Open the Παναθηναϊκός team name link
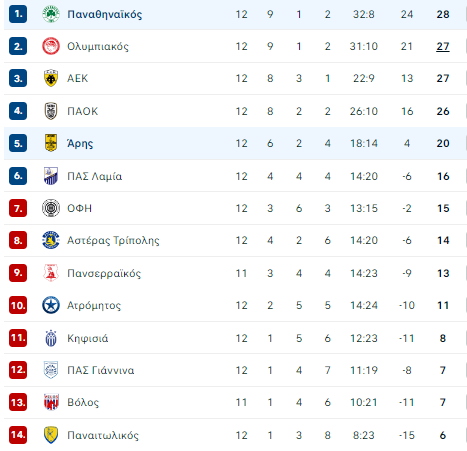This screenshot has width=467, height=451. click(x=105, y=14)
